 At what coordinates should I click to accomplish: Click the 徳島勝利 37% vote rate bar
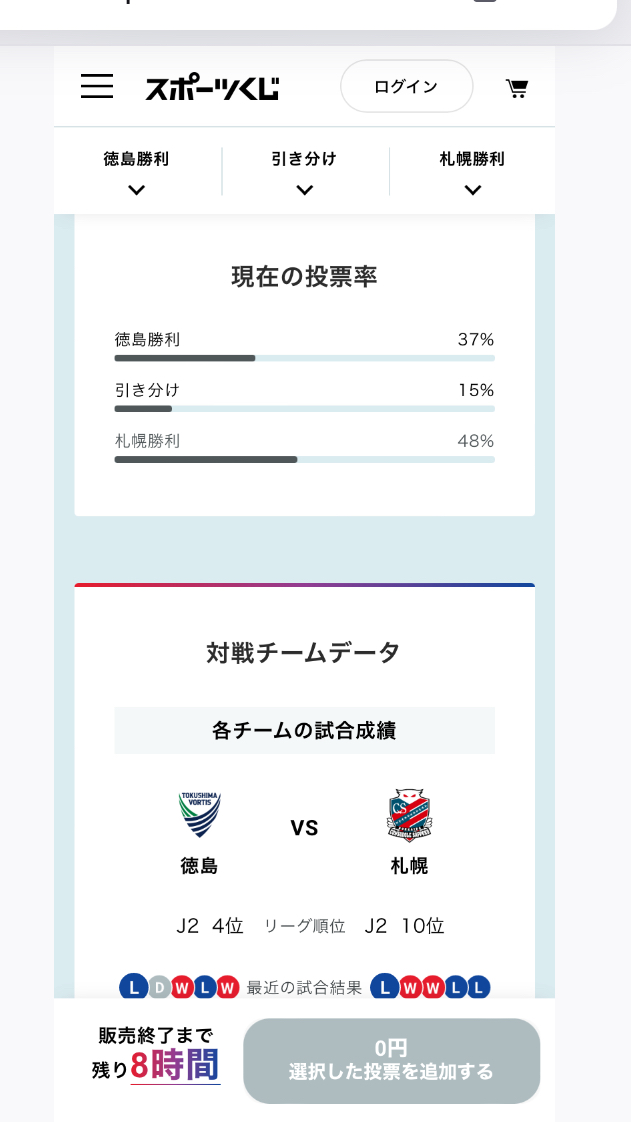[x=304, y=358]
